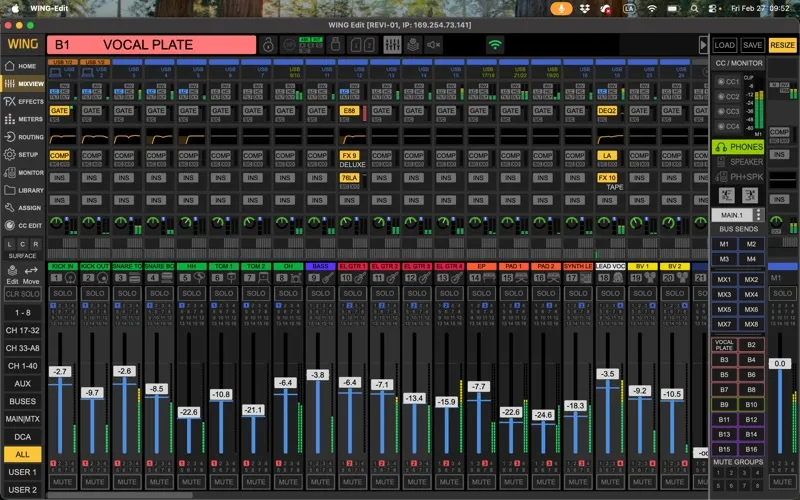Click the KICK IN drum channel icon
The height and width of the screenshot is (500, 800).
[70, 278]
